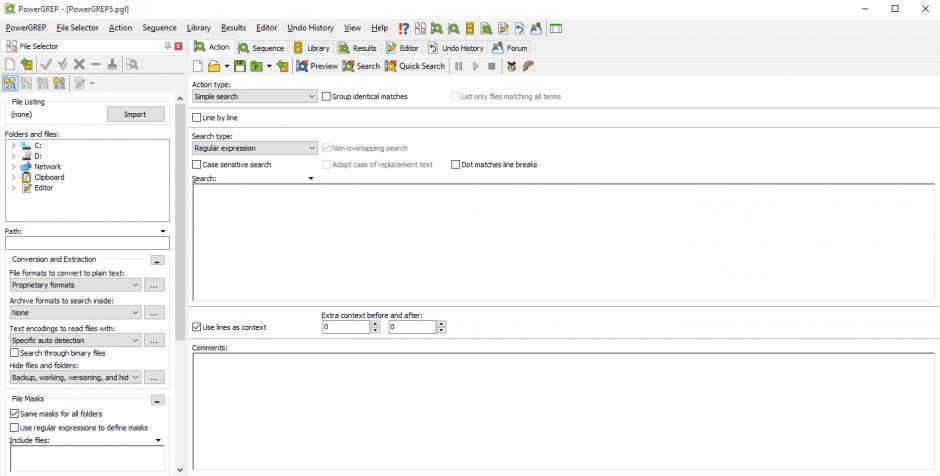Switch to the Undo History tab
This screenshot has width=940, height=476.
[456, 48]
